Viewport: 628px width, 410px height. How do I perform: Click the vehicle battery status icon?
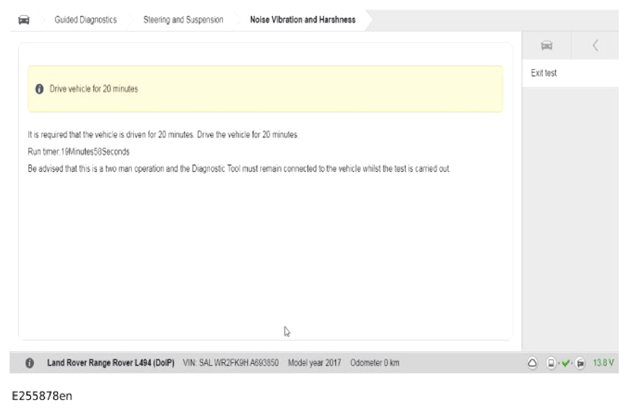(580, 363)
